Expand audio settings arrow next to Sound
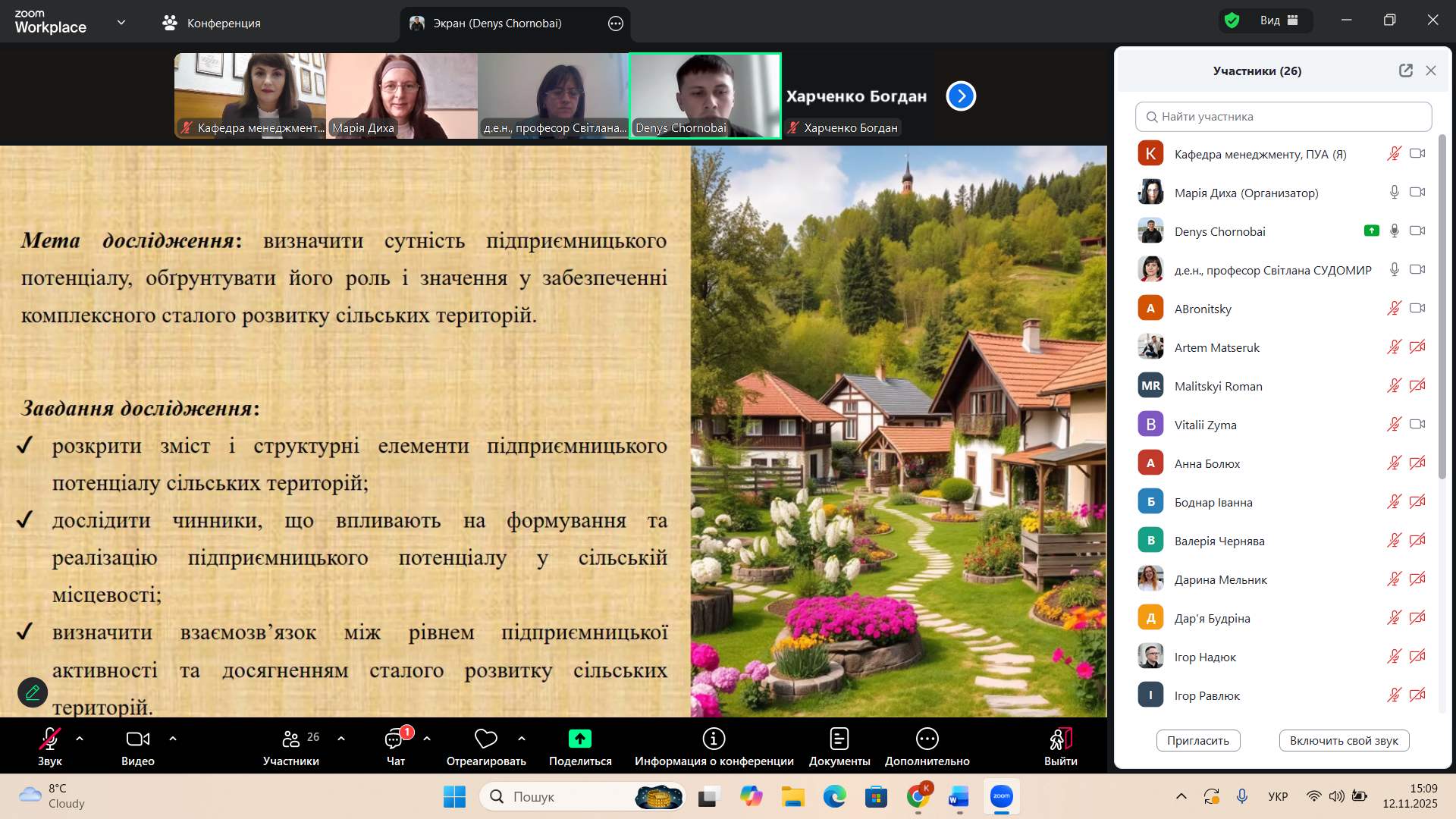Viewport: 1456px width, 819px height. [x=80, y=738]
